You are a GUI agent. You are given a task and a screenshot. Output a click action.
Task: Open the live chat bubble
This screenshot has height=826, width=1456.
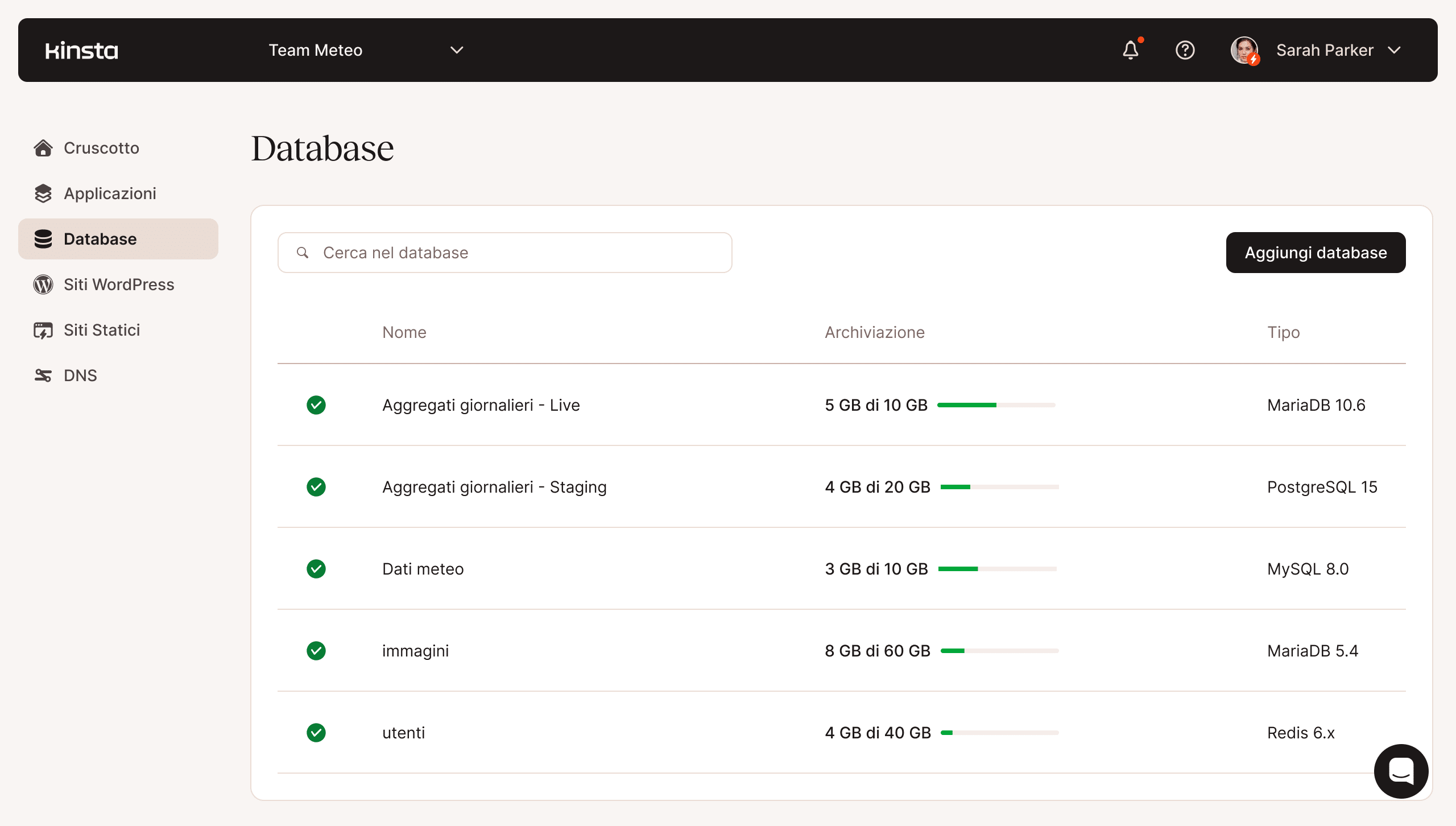click(x=1401, y=771)
